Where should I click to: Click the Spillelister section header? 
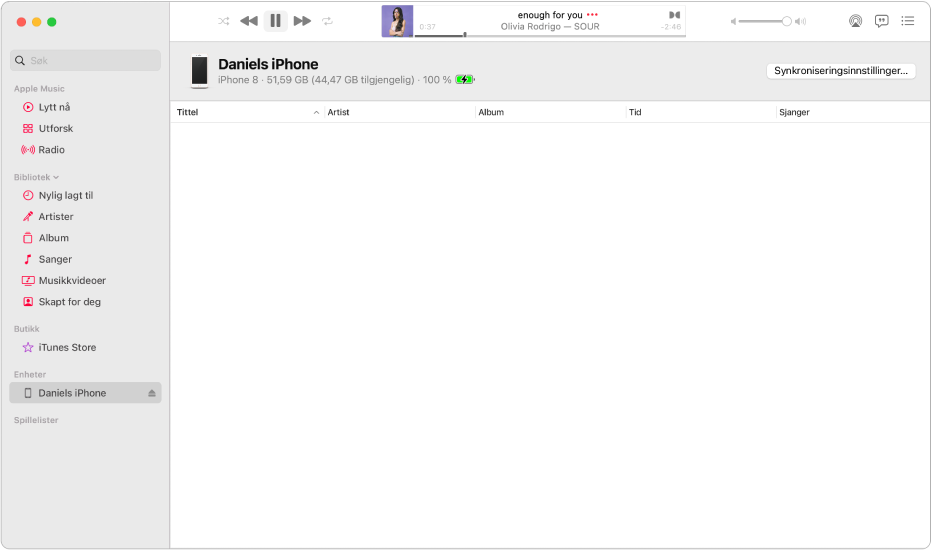coord(36,420)
